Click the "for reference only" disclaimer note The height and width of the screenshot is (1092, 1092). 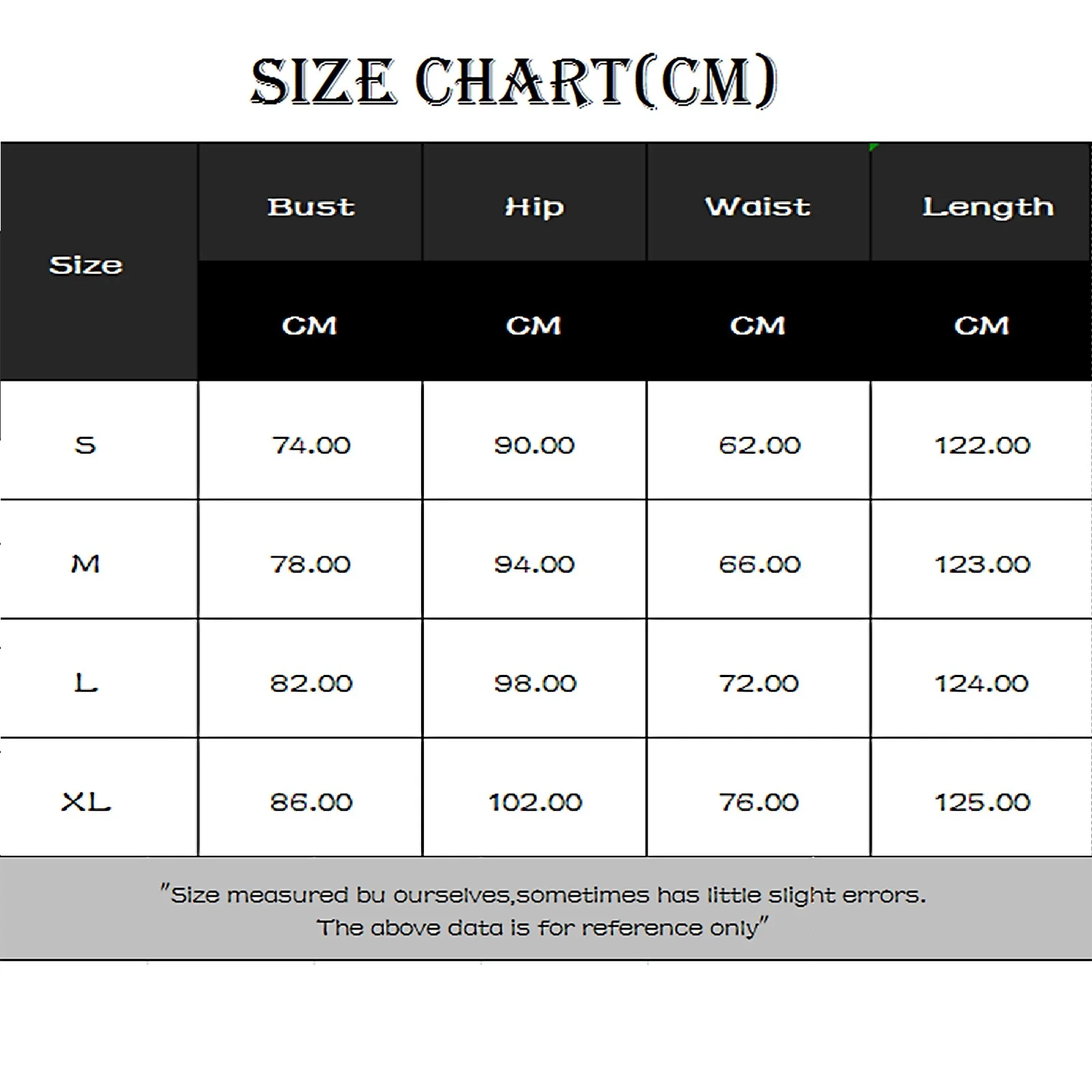(543, 928)
